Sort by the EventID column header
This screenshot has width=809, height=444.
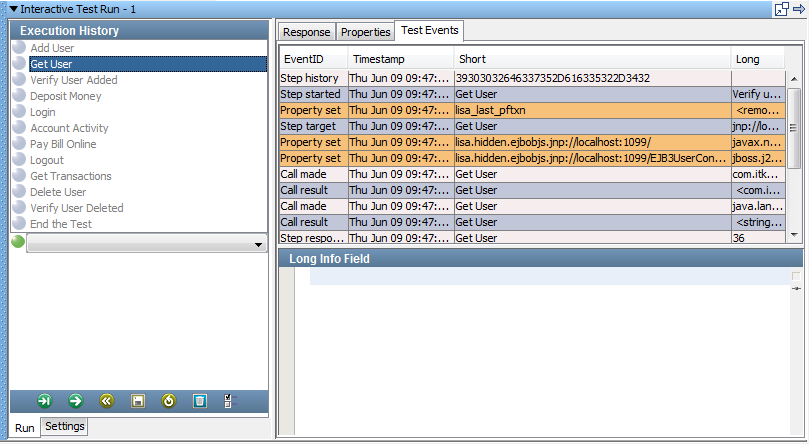[314, 59]
